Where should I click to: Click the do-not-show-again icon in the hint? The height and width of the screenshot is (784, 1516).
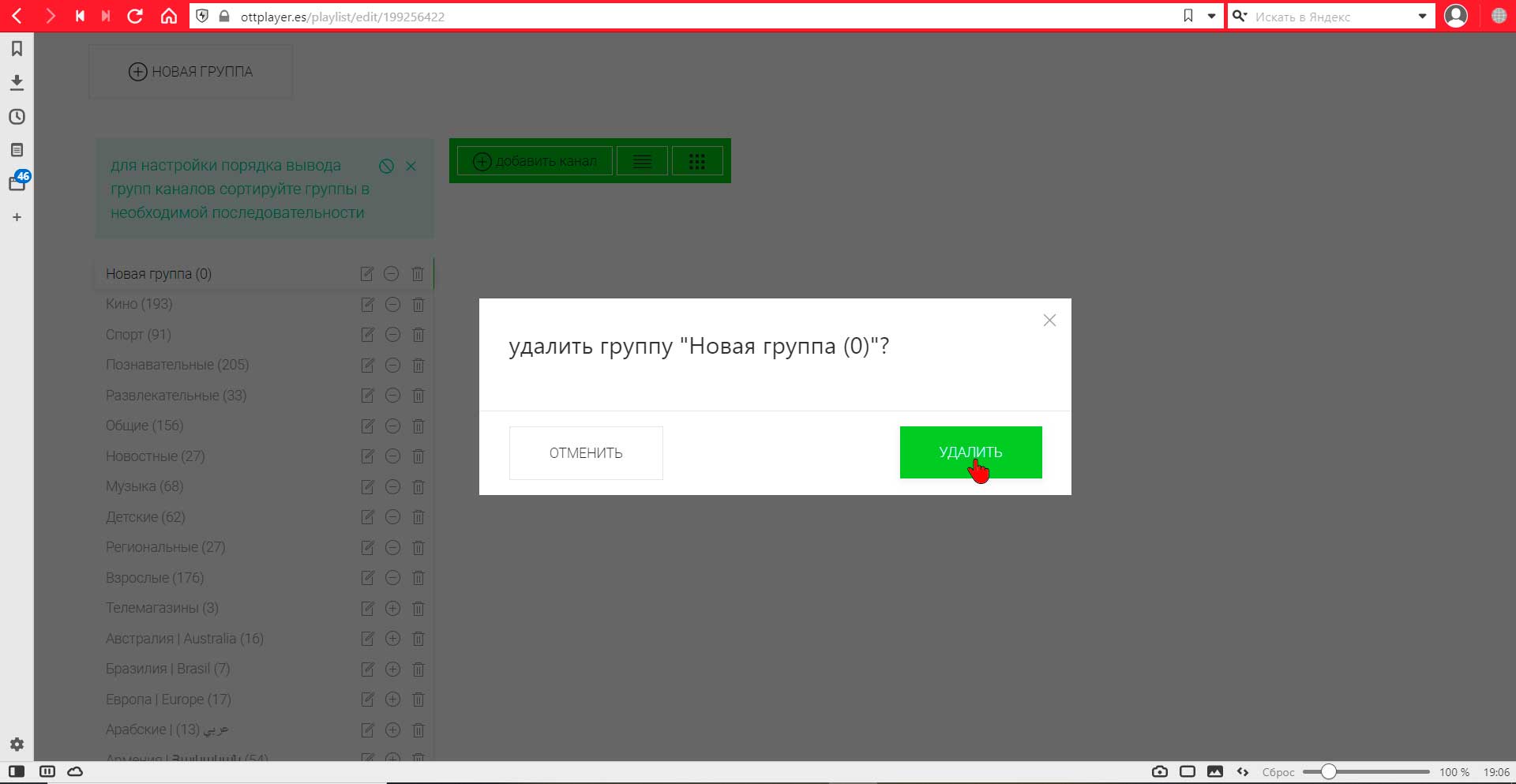pos(386,166)
